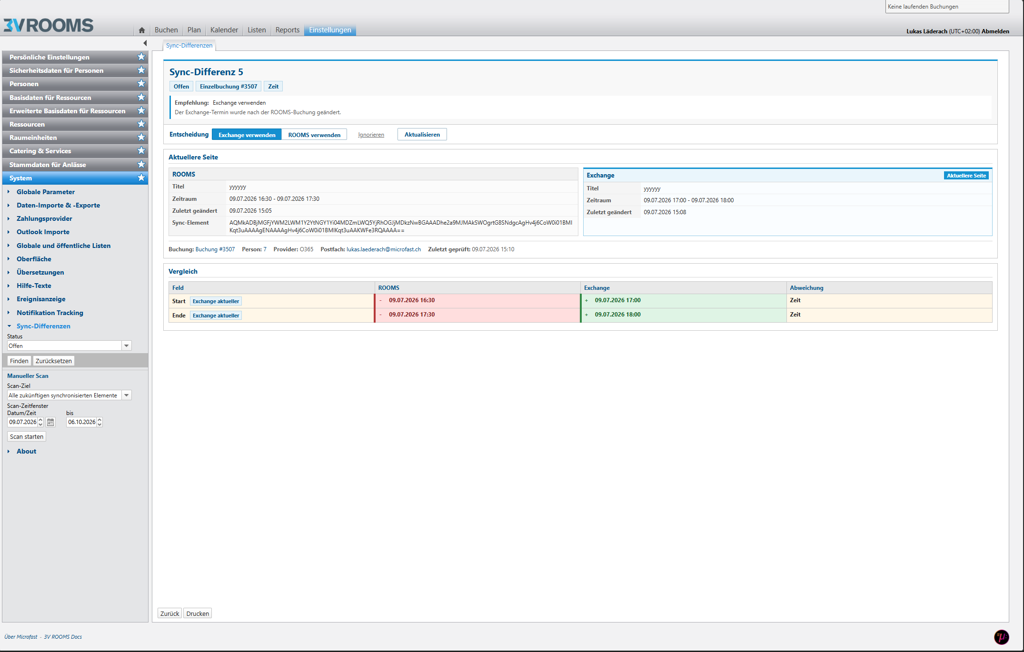Image resolution: width=1024 pixels, height=652 pixels.
Task: Open the Ereignisanzeige settings item
Action: (41, 299)
